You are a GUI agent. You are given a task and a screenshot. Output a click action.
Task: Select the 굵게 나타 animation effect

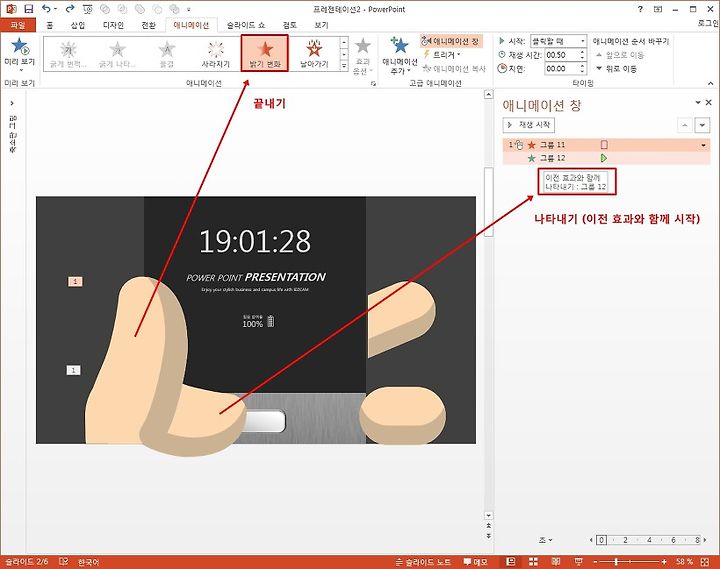point(117,54)
